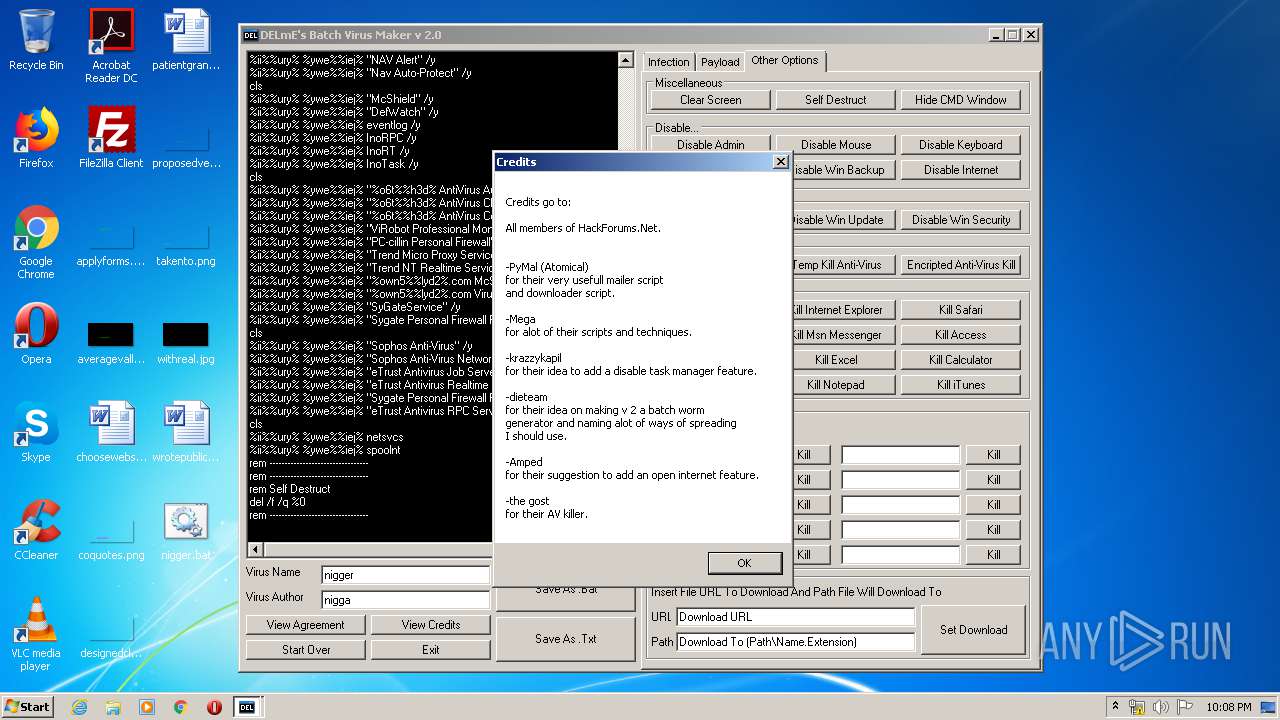Click the View Credits button
This screenshot has height=720, width=1280.
(430, 625)
